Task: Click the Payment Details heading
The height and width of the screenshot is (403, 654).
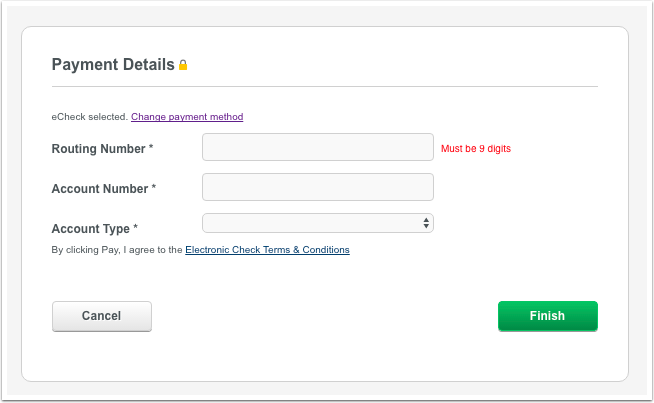Action: (x=113, y=65)
